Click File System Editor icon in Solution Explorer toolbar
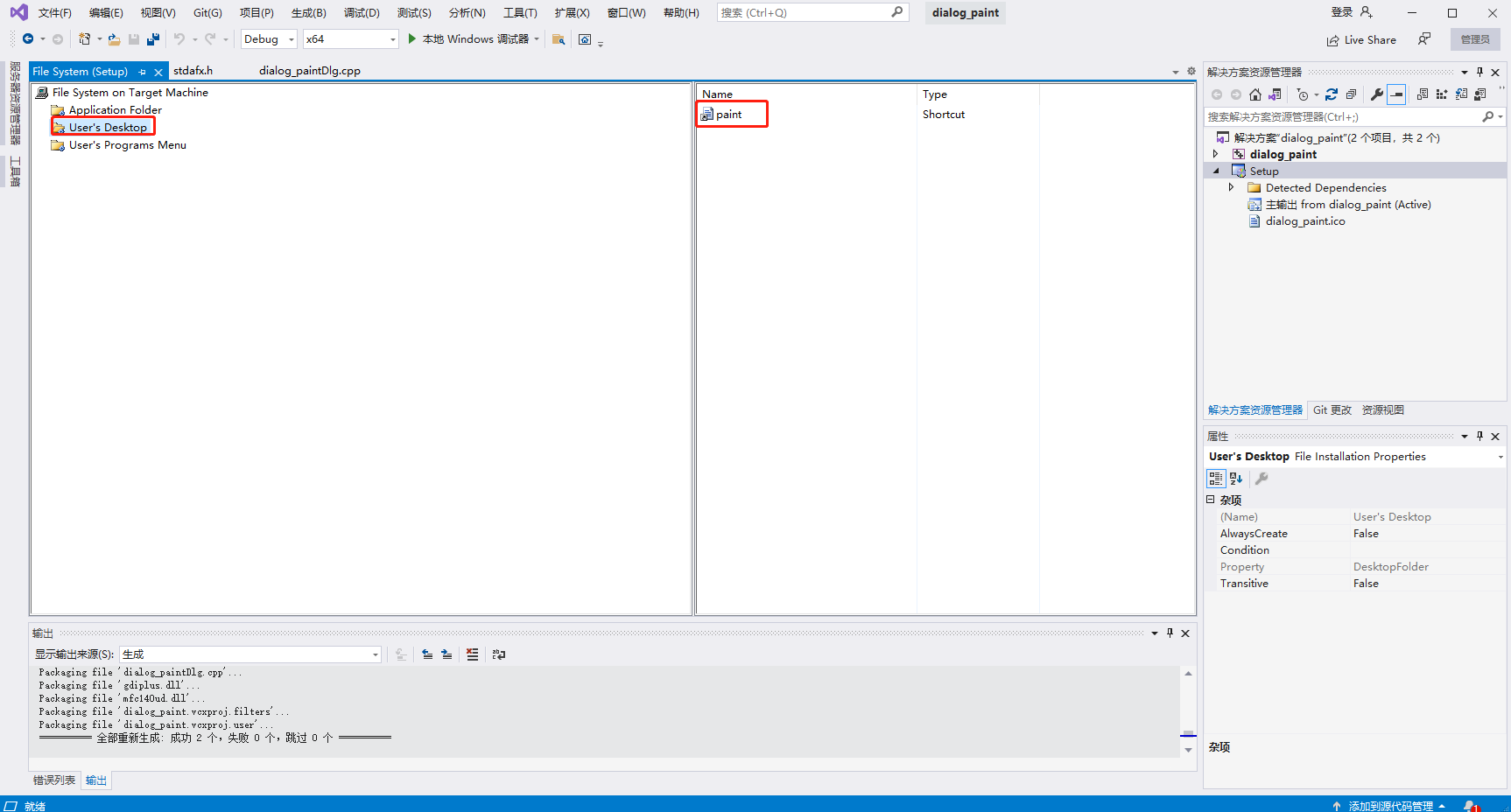Image resolution: width=1511 pixels, height=812 pixels. 1423,94
